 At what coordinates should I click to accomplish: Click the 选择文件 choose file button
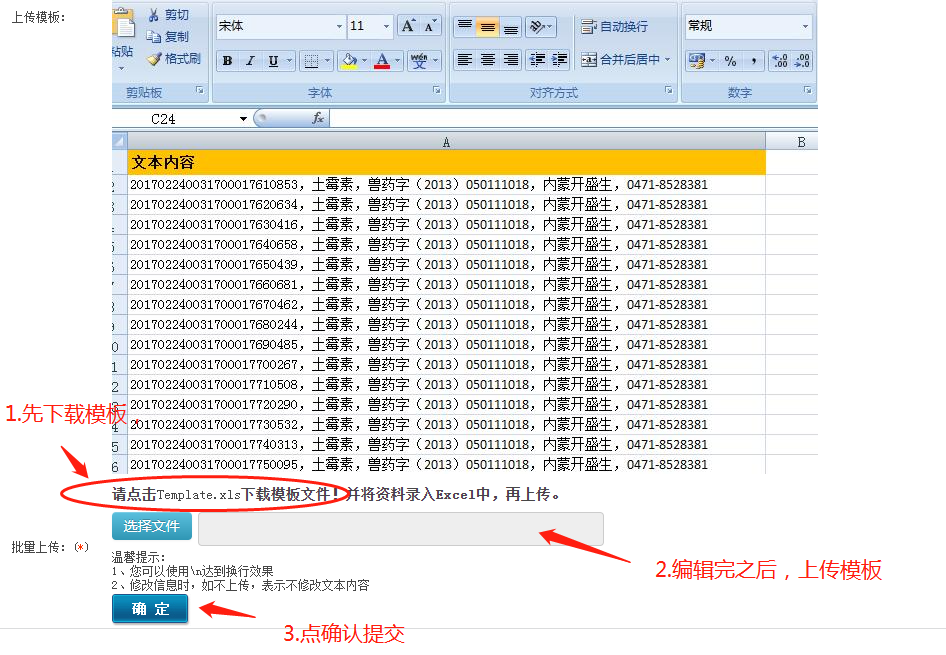(x=151, y=526)
